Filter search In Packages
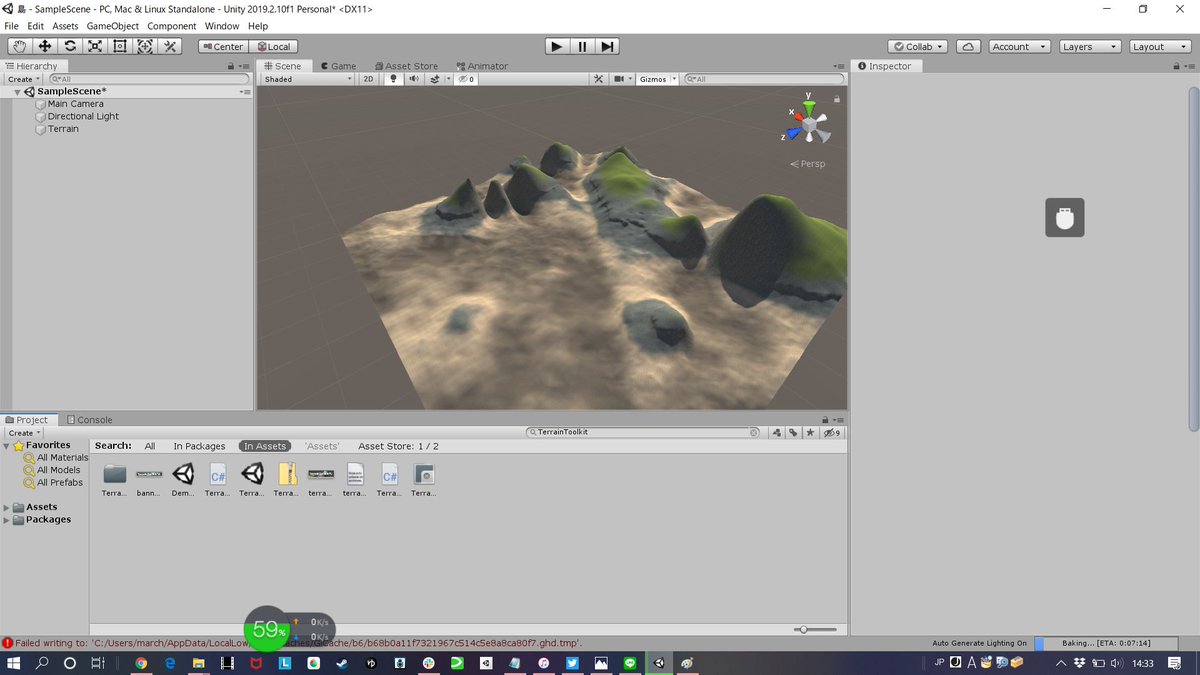 [199, 446]
